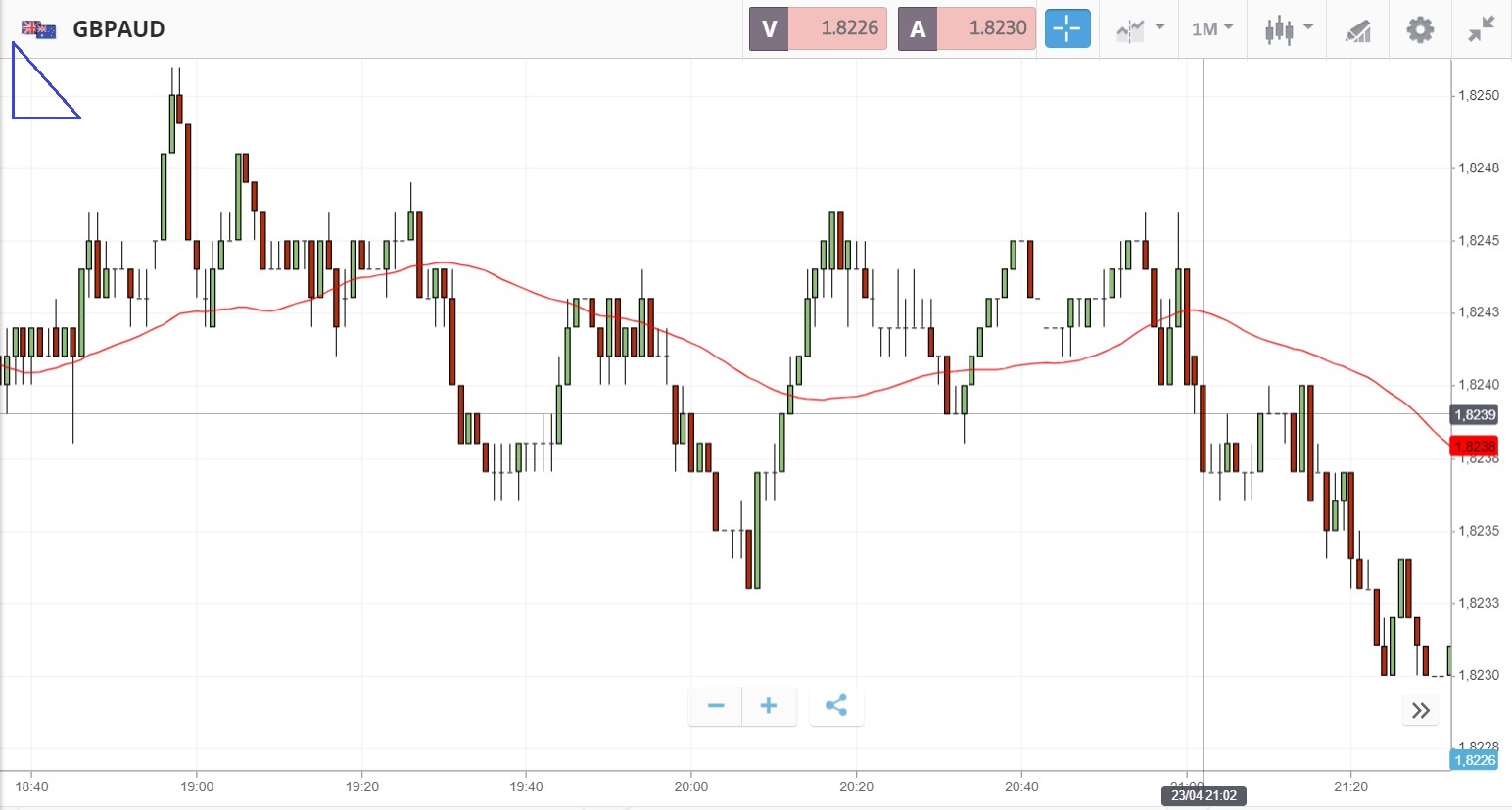Viewport: 1512px width, 810px height.
Task: Expand the candlestick chart type dropdown
Action: [1288, 28]
